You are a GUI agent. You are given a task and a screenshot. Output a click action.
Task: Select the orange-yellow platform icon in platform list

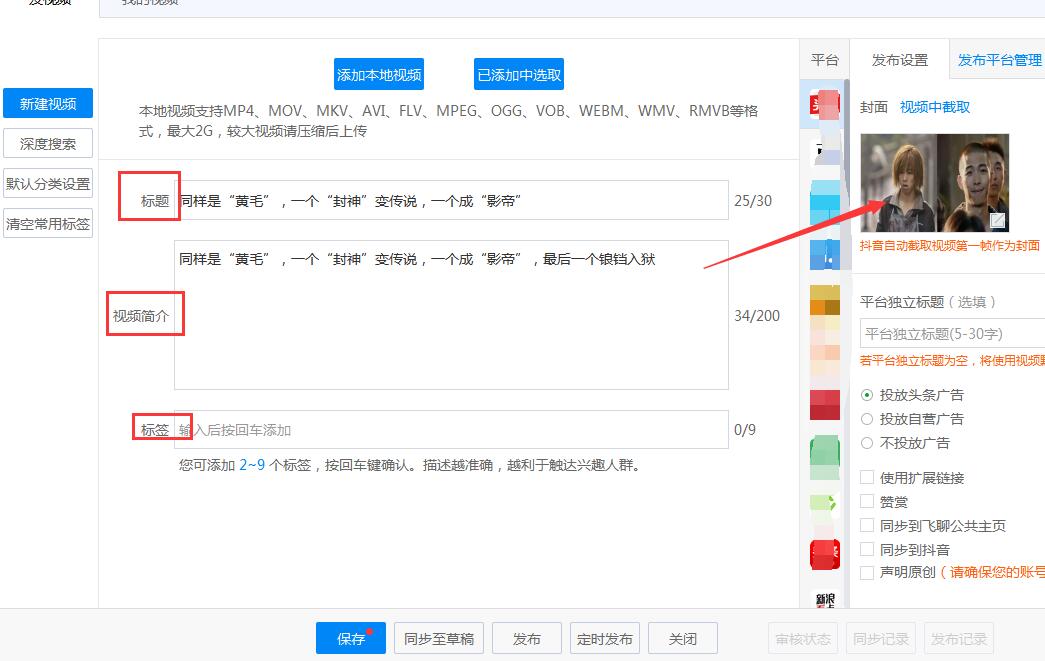point(825,300)
